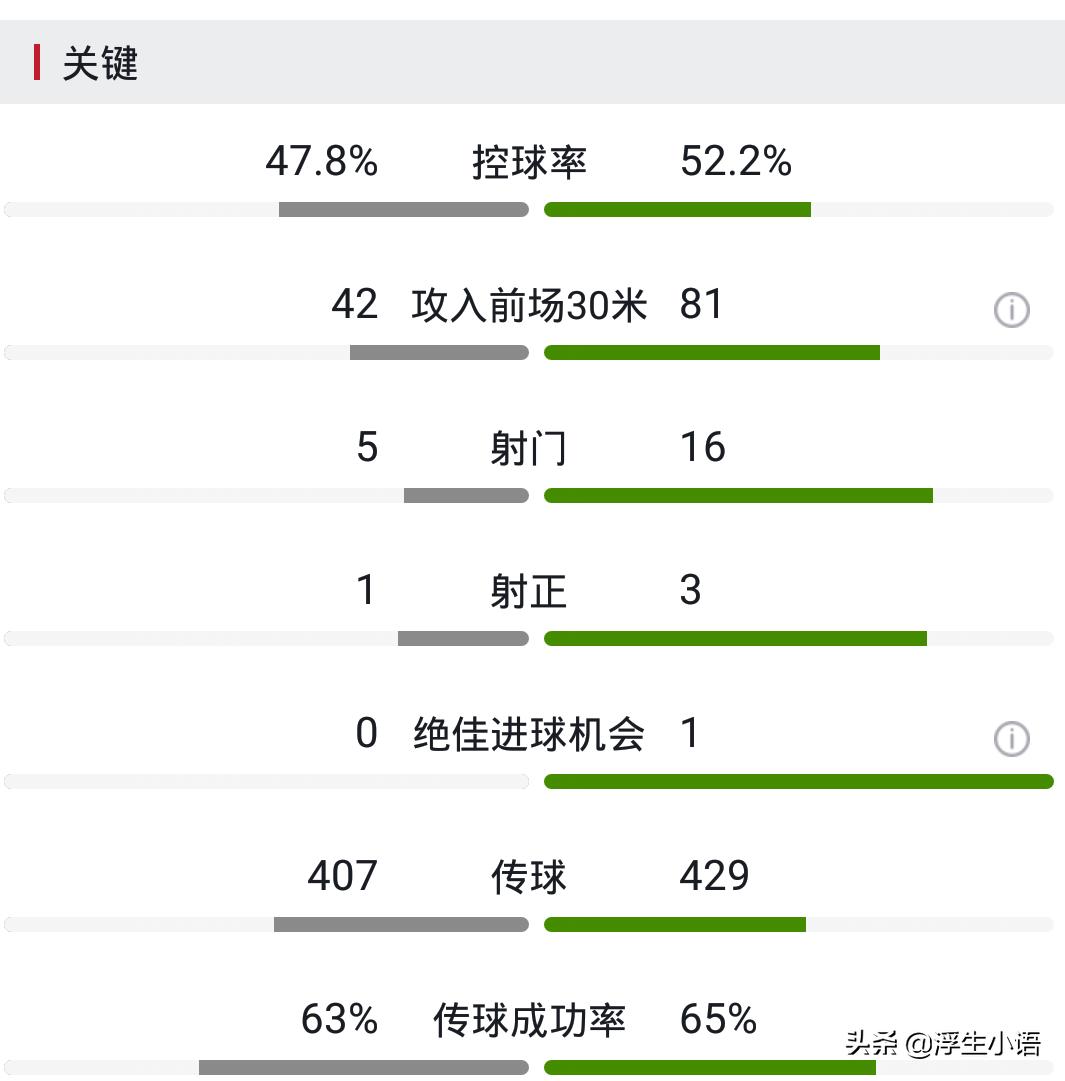Select the red bar marker beside 关键 heading

[38, 64]
